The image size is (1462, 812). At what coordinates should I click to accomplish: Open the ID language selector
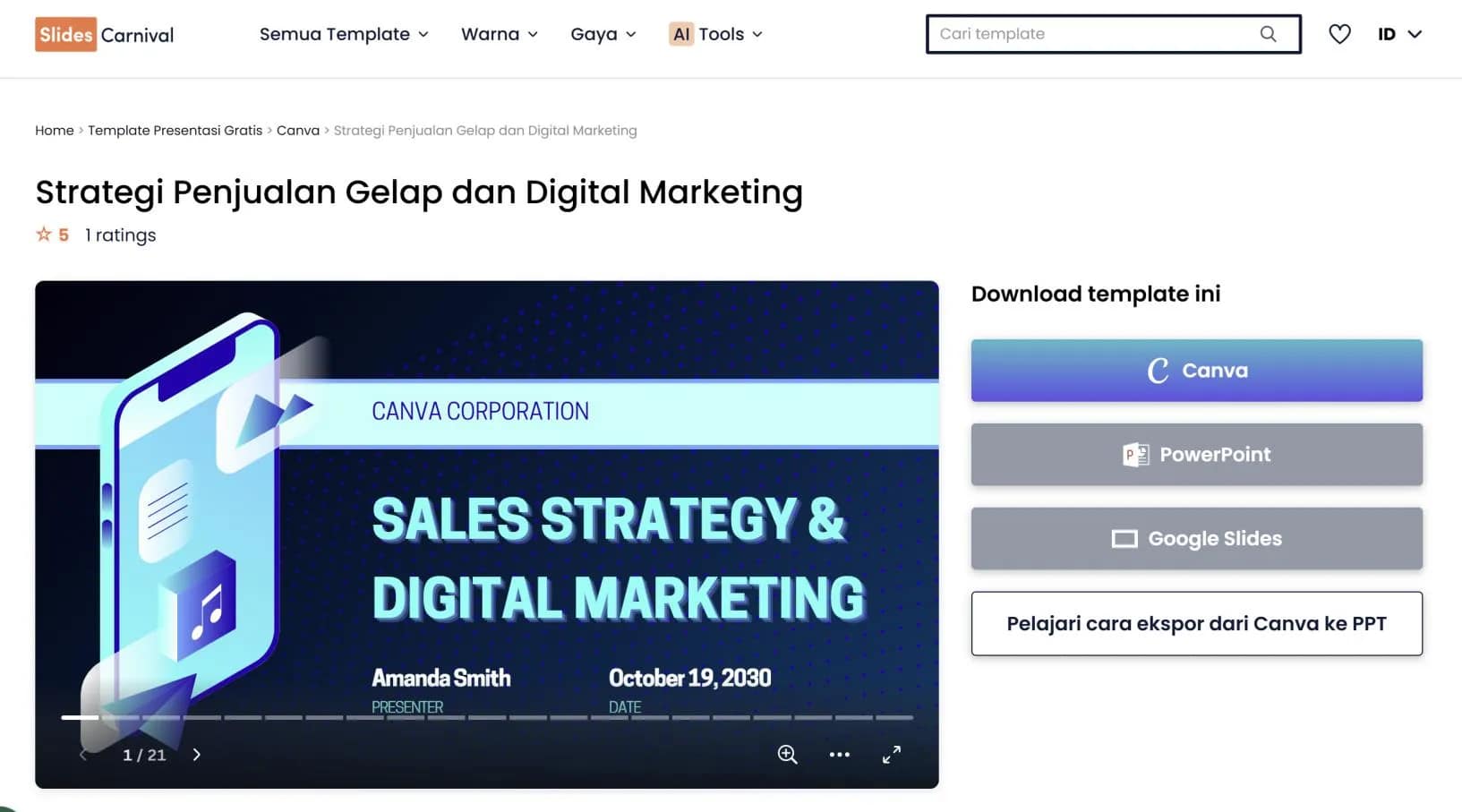[x=1398, y=34]
